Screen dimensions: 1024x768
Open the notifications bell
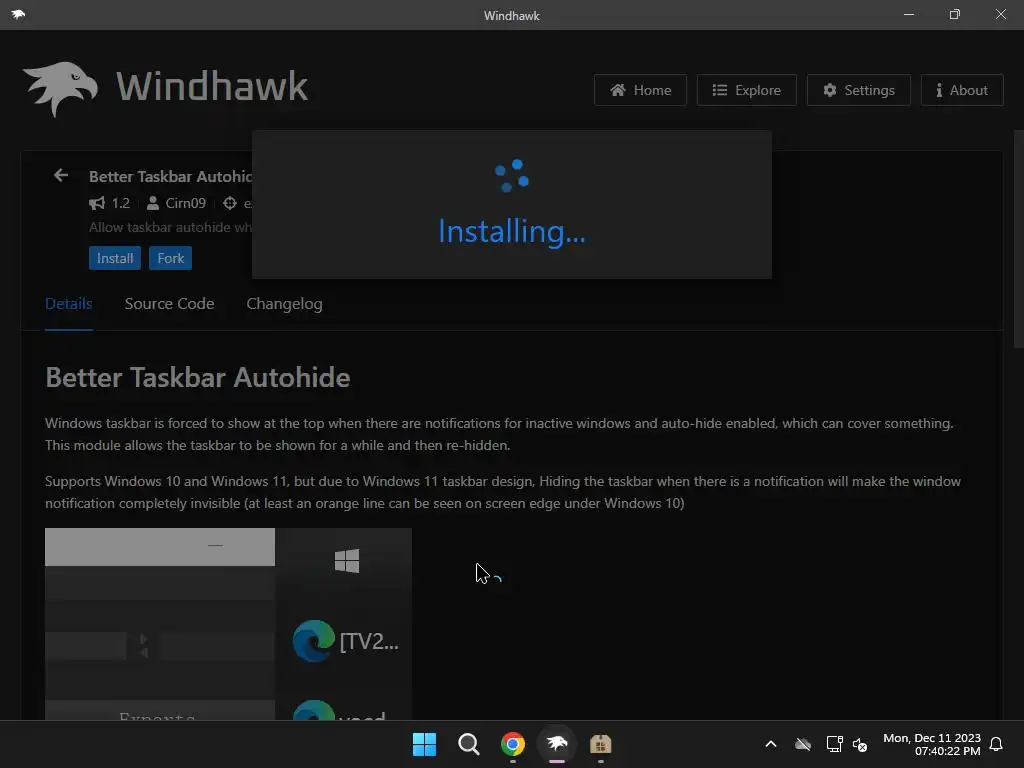(996, 744)
